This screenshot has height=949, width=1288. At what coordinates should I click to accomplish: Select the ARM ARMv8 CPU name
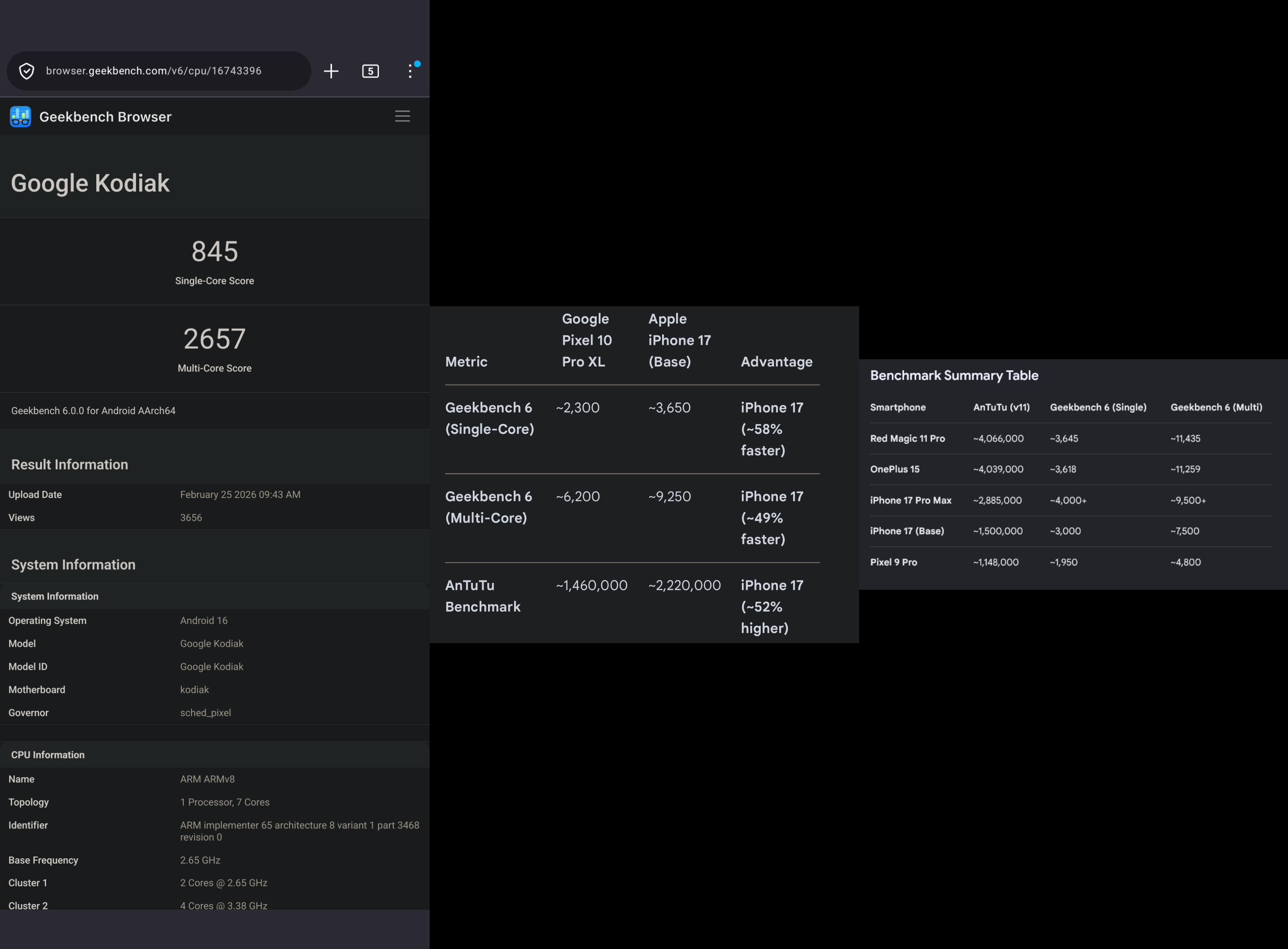(207, 779)
